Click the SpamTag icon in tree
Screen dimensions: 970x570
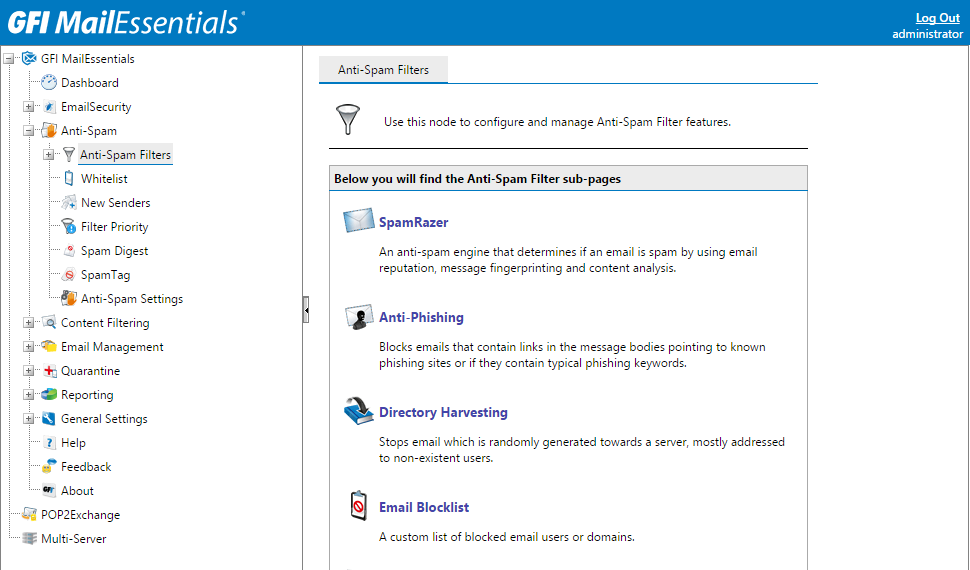tap(69, 275)
